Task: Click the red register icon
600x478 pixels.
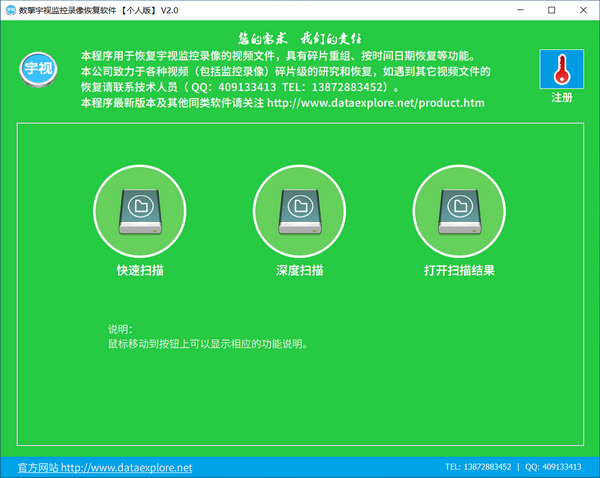Action: tap(561, 70)
